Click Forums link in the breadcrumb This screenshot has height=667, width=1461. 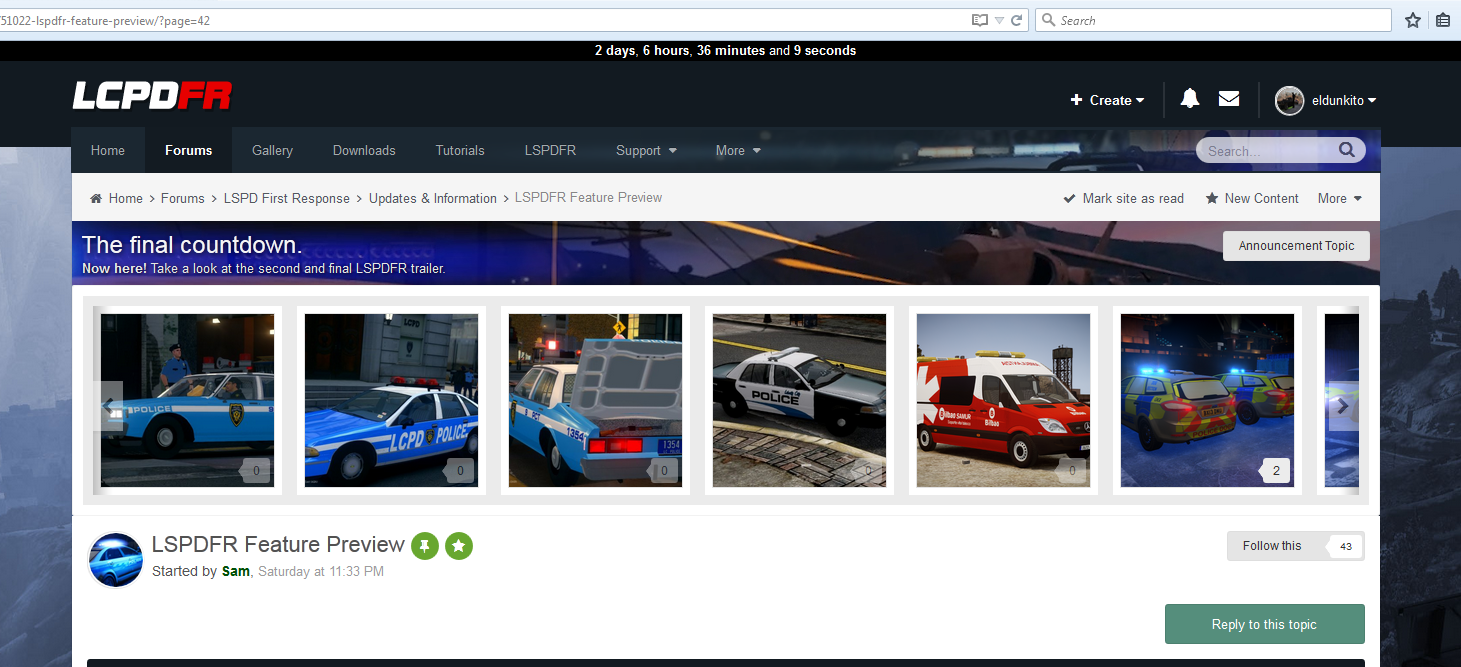[x=183, y=198]
